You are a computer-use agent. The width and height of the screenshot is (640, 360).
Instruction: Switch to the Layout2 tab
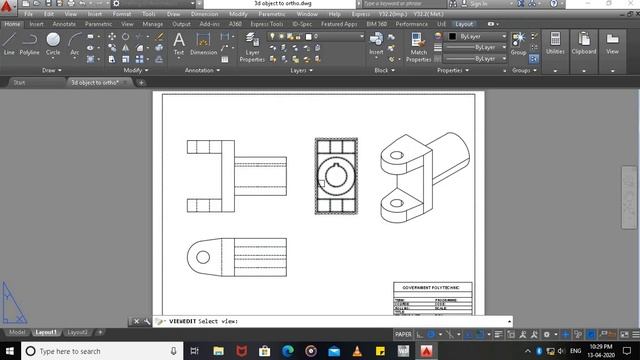click(77, 332)
